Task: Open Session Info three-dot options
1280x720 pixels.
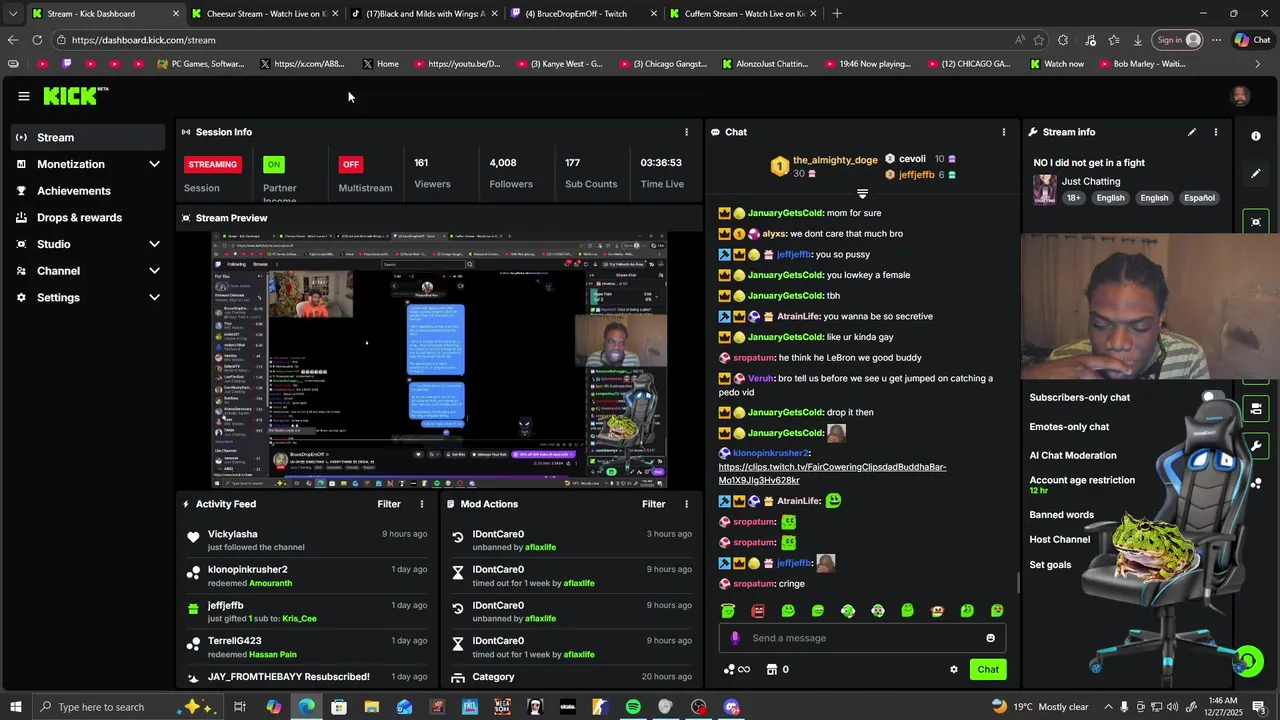Action: pyautogui.click(x=686, y=132)
